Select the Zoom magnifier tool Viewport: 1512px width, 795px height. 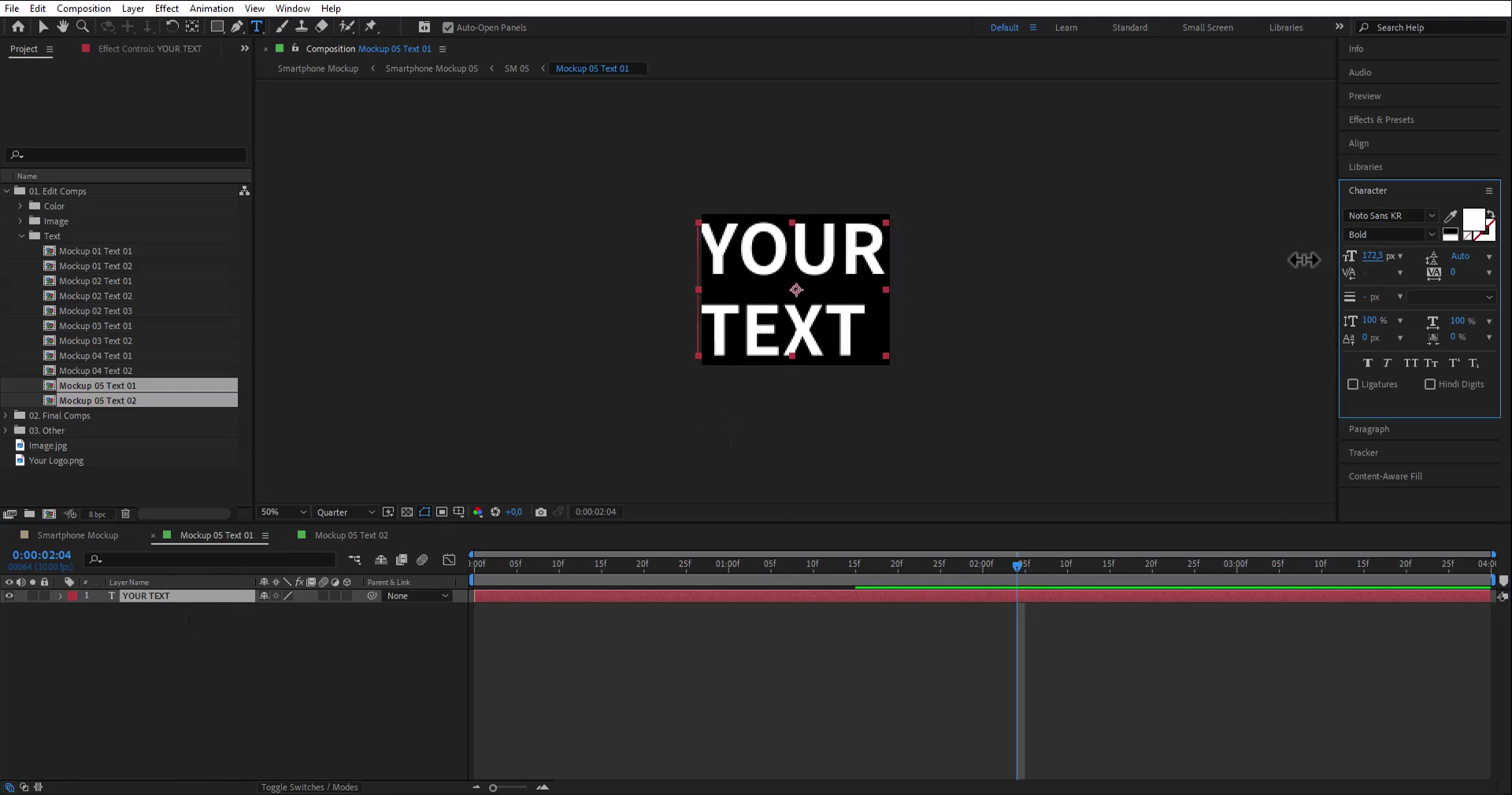point(83,27)
